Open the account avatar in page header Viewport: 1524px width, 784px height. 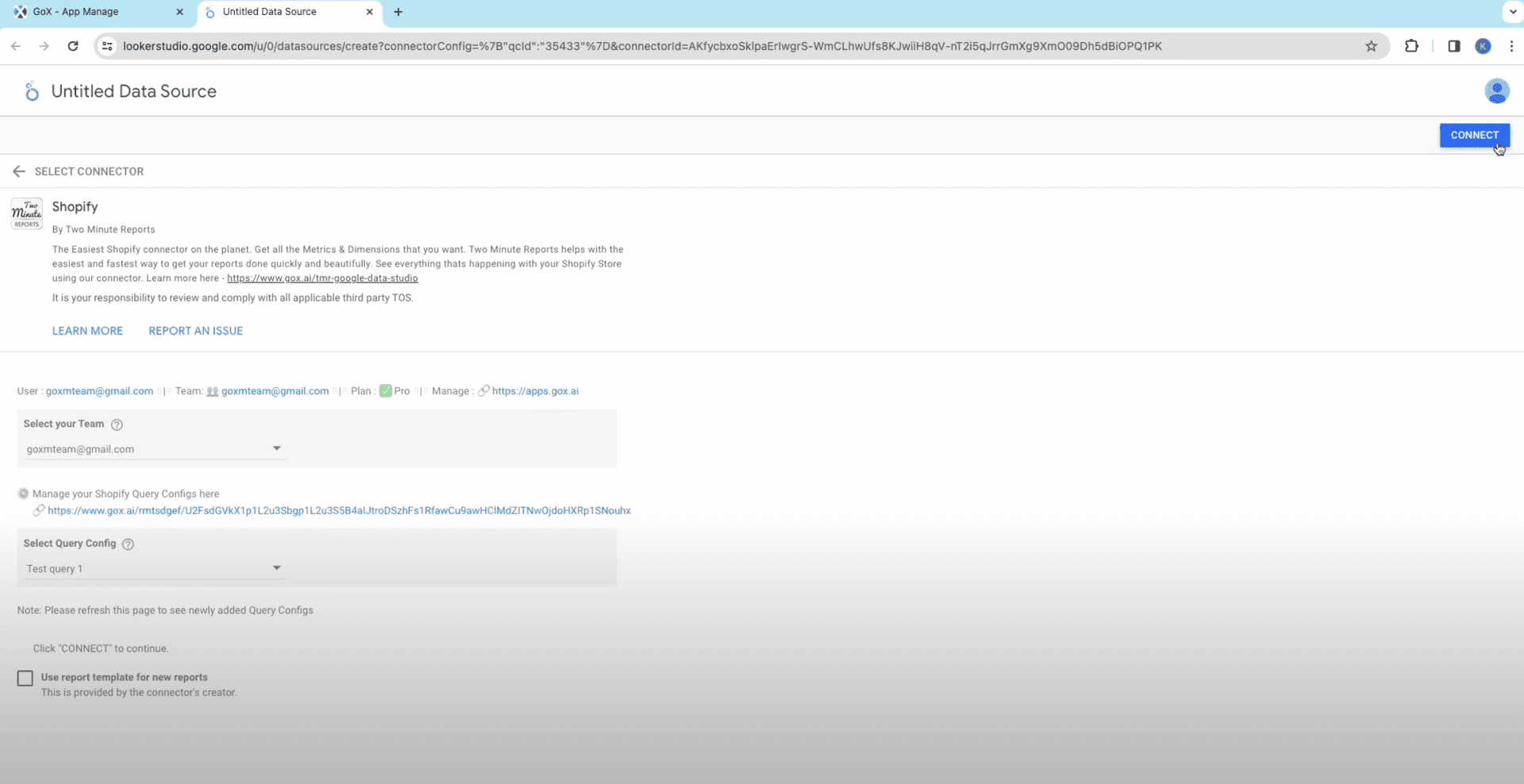(x=1496, y=91)
